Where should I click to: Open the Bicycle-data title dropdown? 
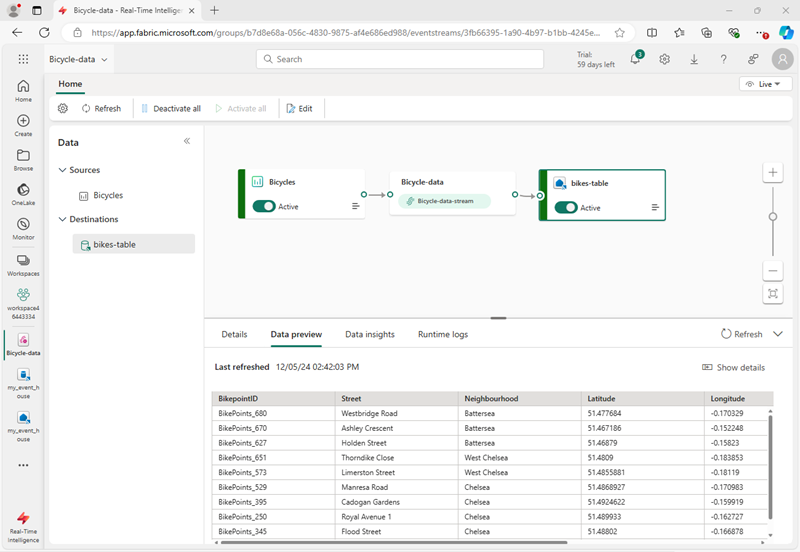[79, 59]
